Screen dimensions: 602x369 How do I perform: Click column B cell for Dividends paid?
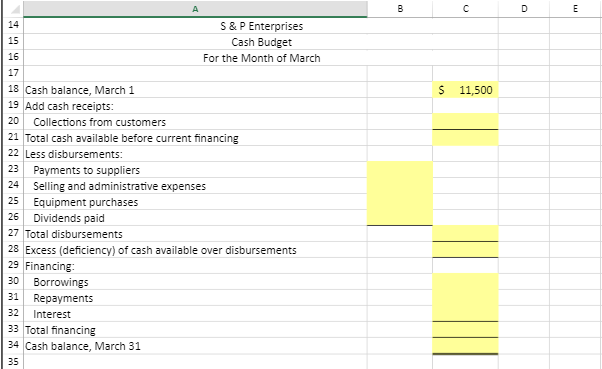pyautogui.click(x=400, y=218)
